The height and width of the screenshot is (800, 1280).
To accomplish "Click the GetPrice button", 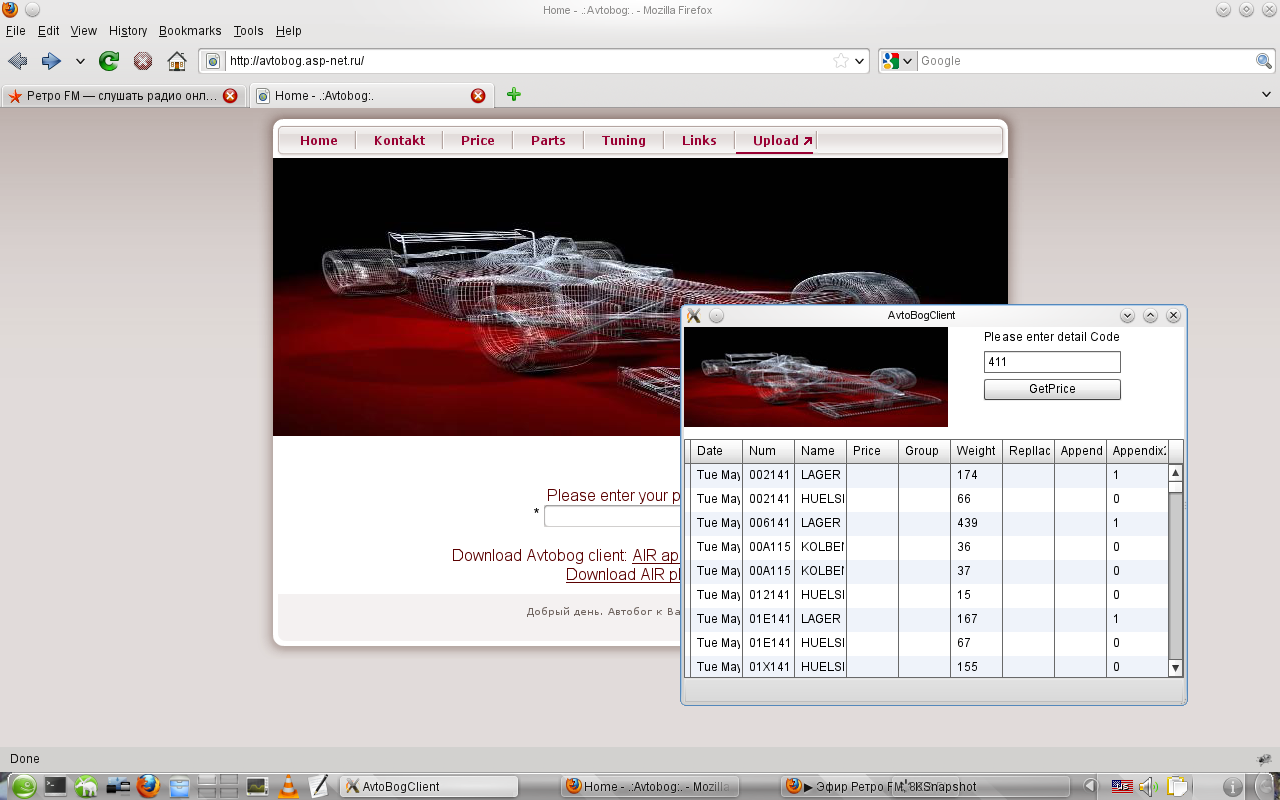I will point(1052,389).
